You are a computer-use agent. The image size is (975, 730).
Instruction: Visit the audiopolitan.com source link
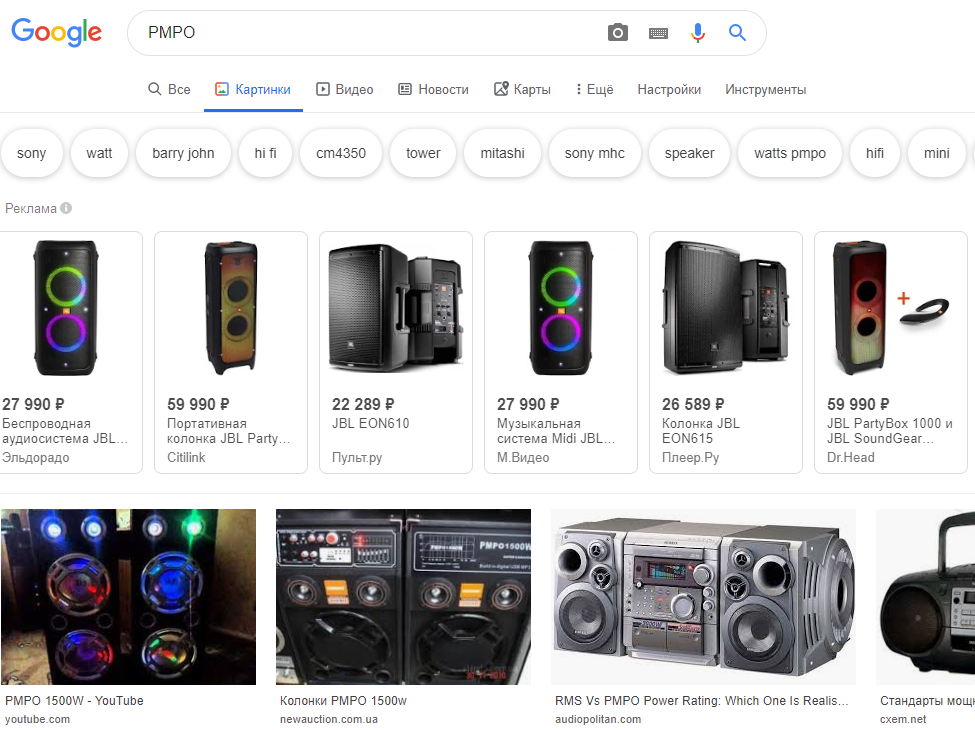pyautogui.click(x=598, y=719)
